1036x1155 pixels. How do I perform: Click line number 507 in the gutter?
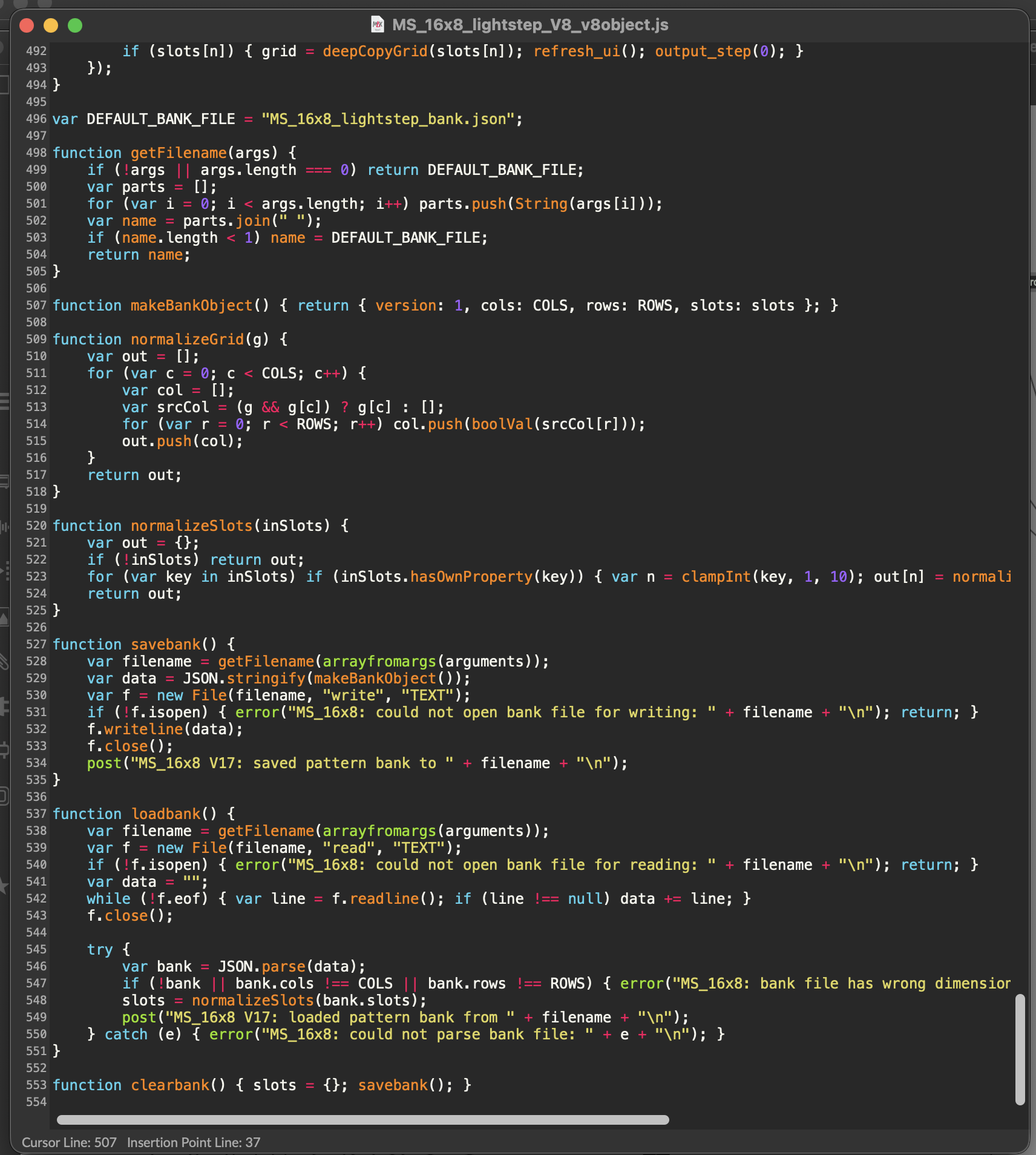coord(36,306)
